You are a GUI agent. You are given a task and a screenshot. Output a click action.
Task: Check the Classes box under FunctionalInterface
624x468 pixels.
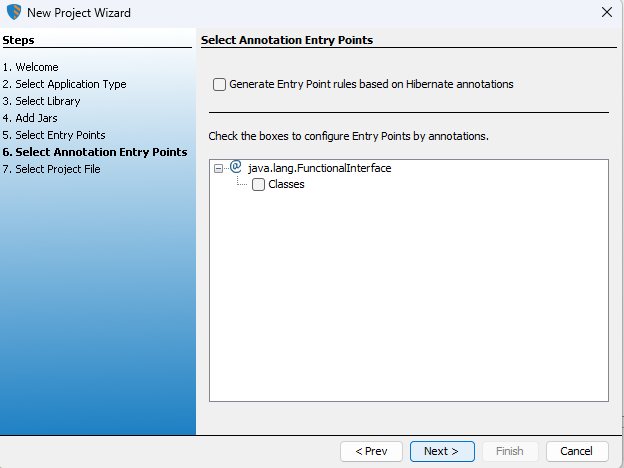pos(258,184)
